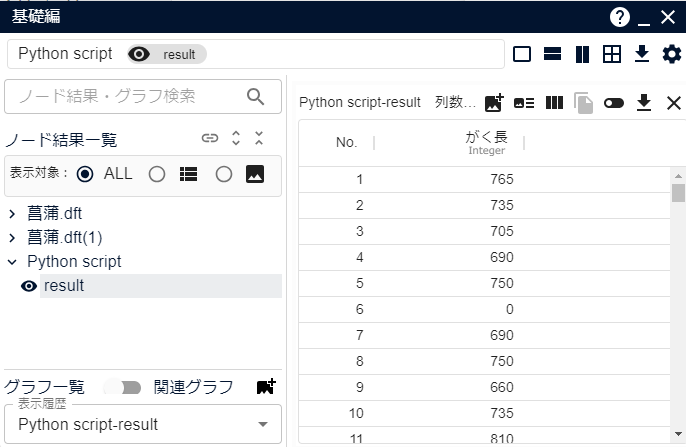Click the copy icon in result panel
Viewport: 686px width, 447px height.
(583, 103)
